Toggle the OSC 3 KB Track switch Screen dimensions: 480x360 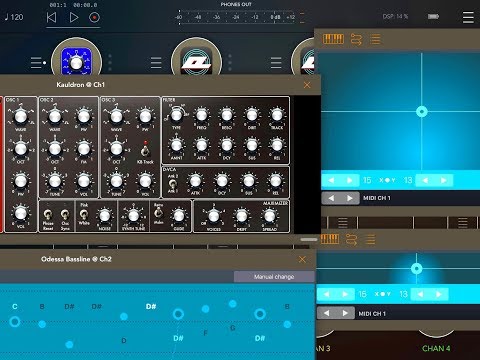[x=145, y=150]
